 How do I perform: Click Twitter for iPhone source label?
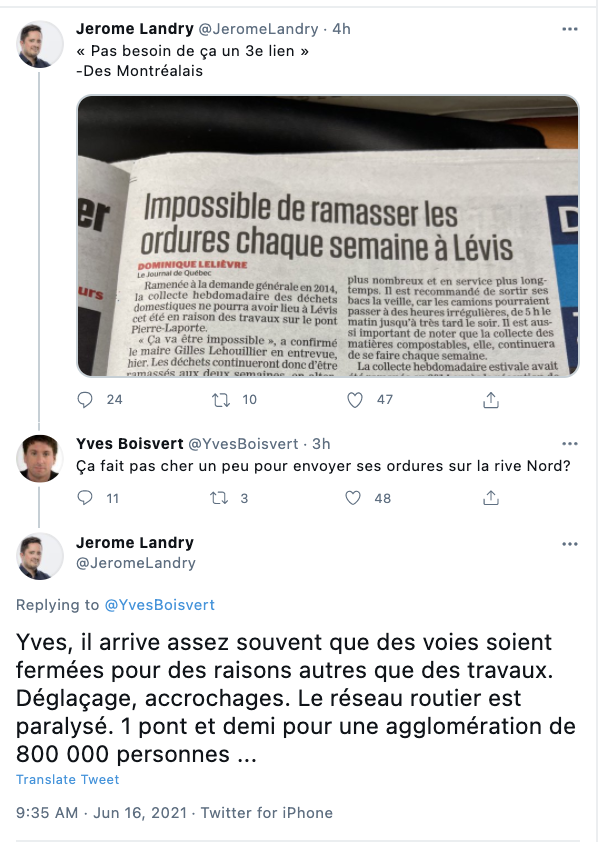click(x=267, y=812)
